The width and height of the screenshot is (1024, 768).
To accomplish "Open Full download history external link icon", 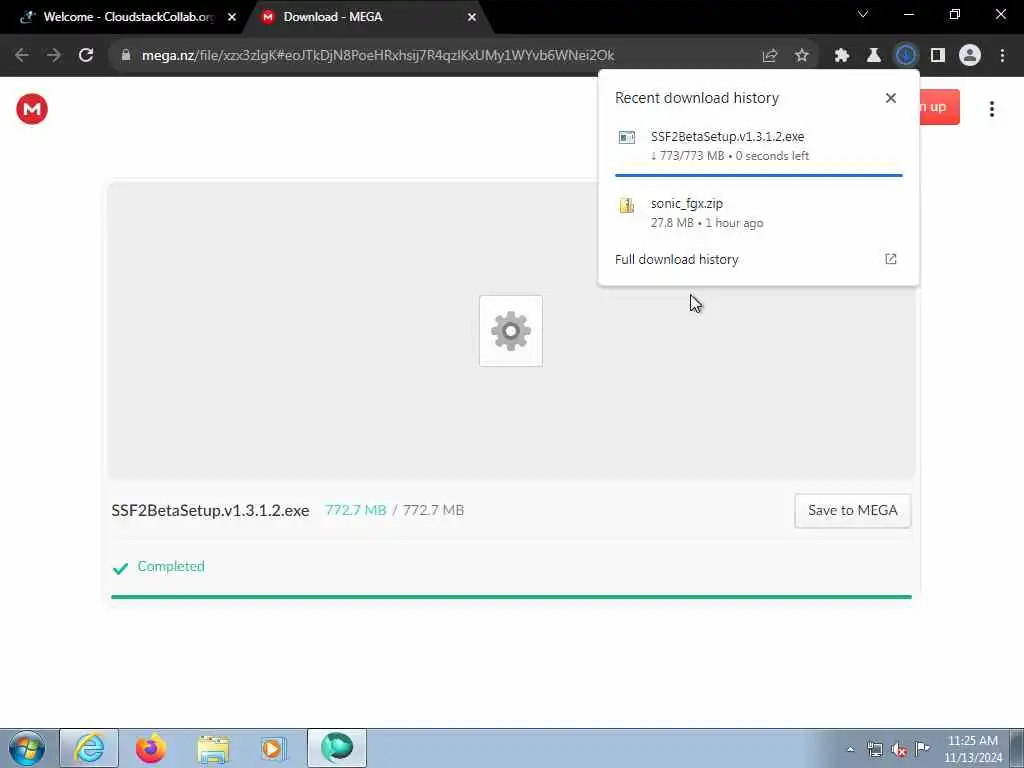I will coord(891,259).
